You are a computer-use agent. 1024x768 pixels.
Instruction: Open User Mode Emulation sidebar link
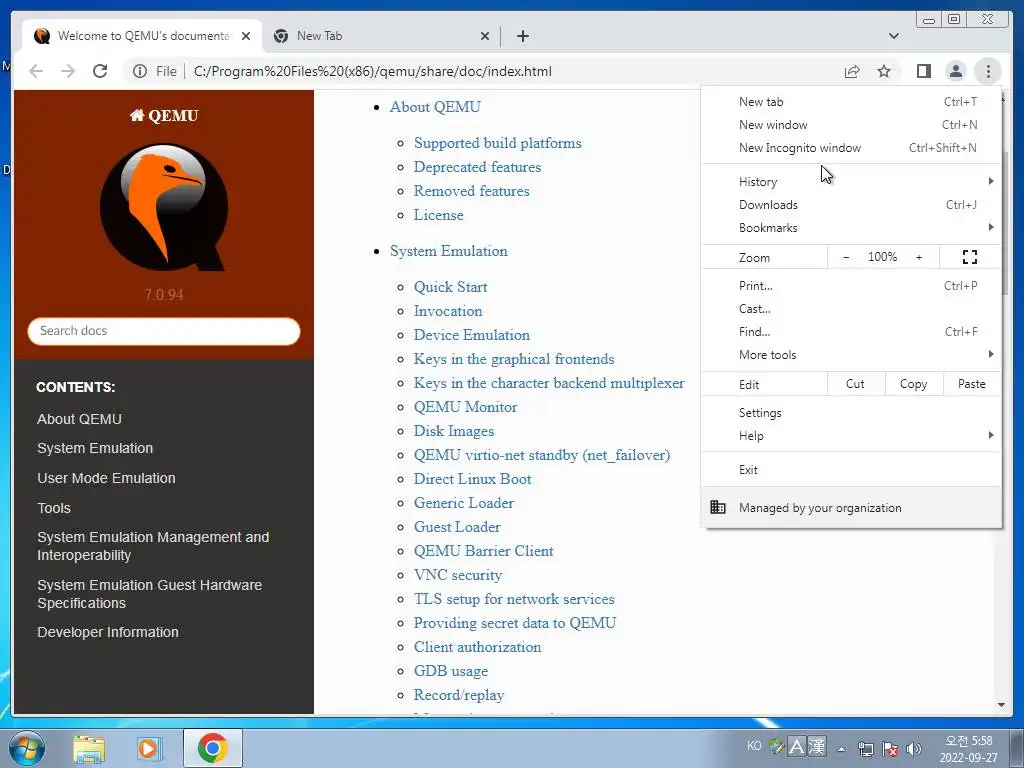[106, 478]
